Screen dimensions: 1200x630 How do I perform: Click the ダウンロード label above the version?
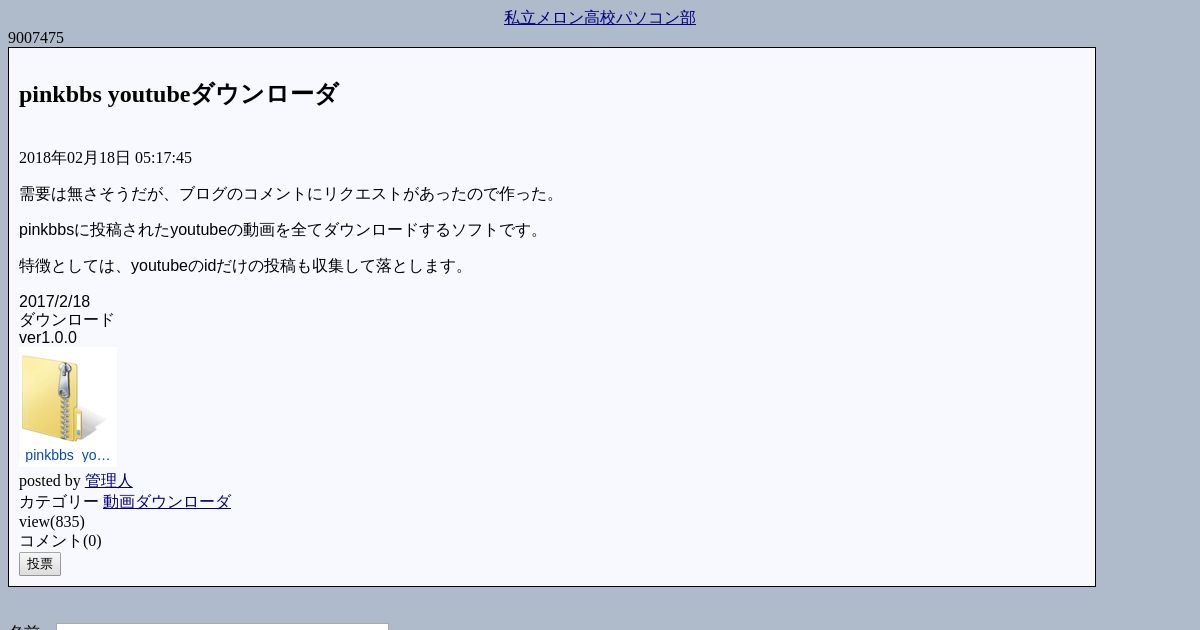67,320
